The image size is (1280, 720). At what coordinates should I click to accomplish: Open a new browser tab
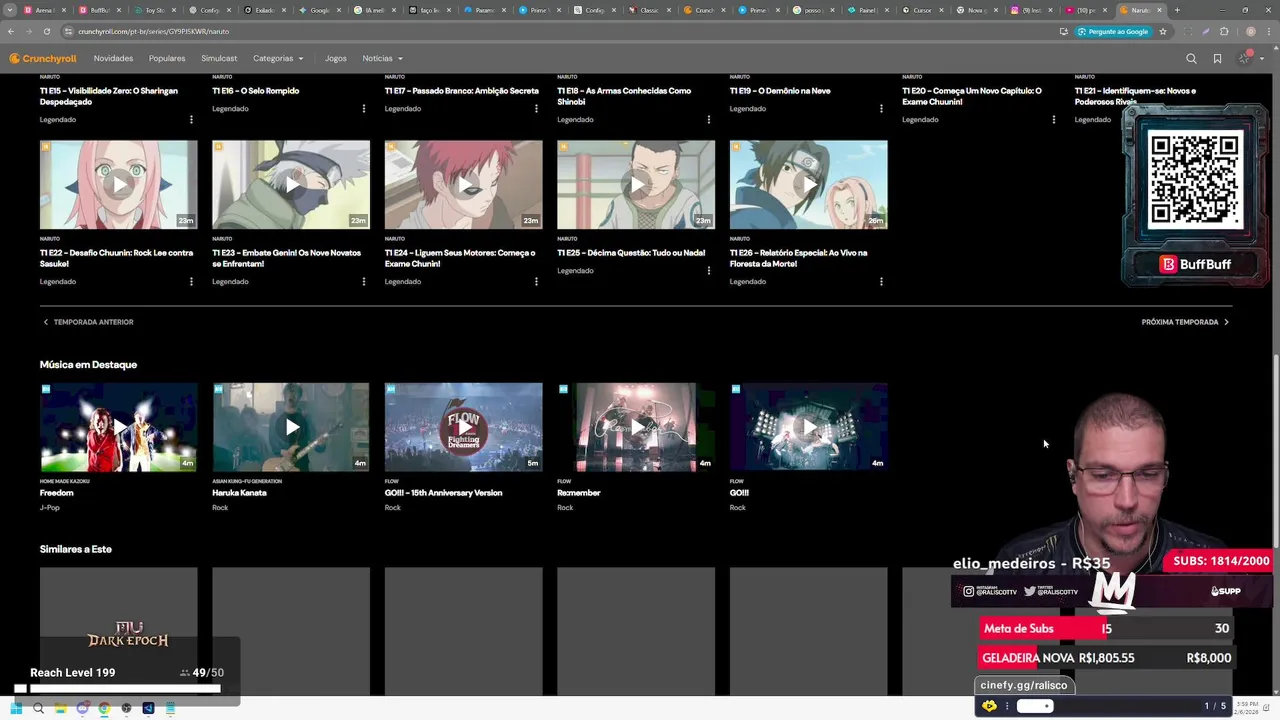click(x=1177, y=10)
